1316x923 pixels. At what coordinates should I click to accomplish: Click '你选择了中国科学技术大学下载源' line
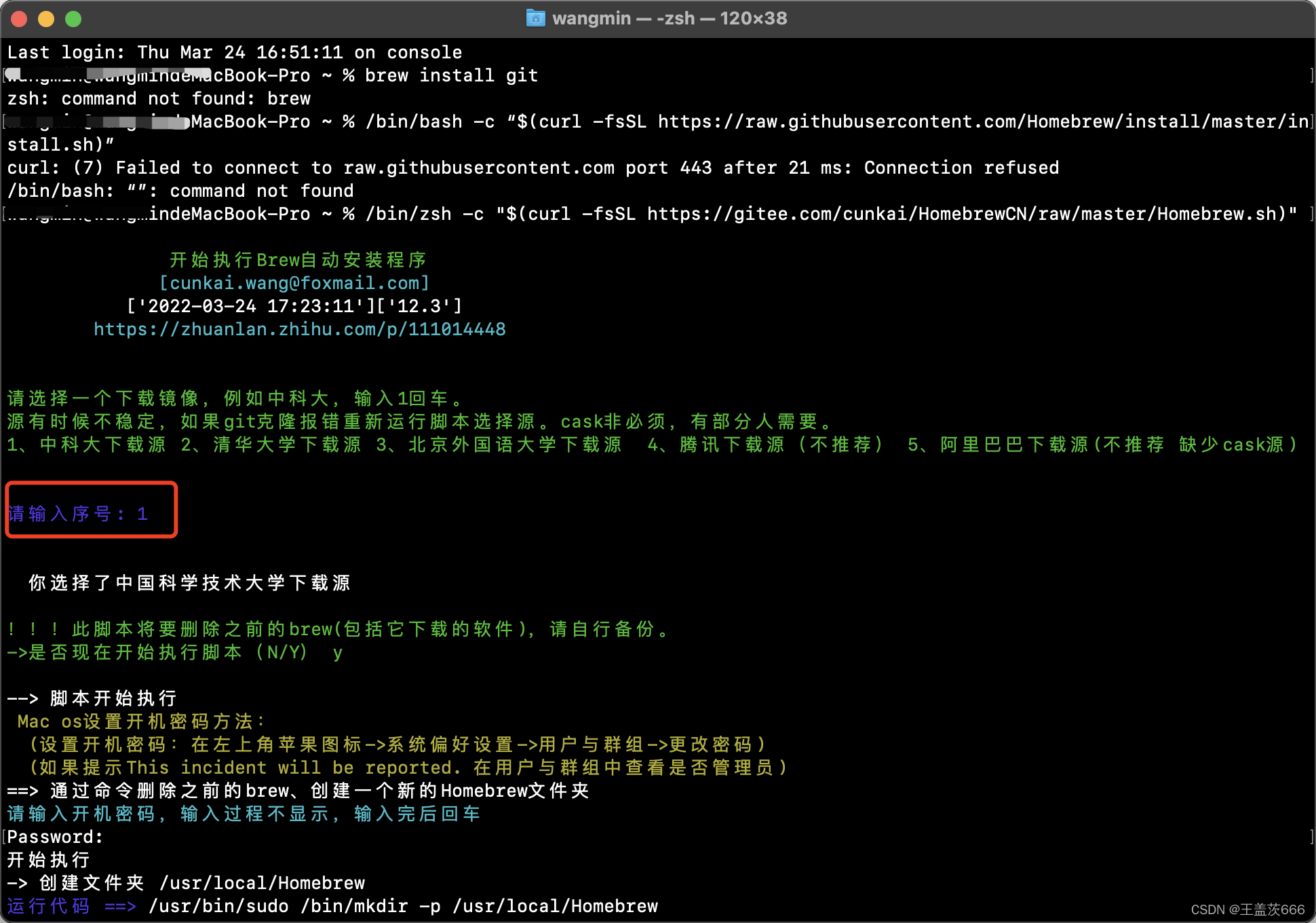click(x=190, y=584)
